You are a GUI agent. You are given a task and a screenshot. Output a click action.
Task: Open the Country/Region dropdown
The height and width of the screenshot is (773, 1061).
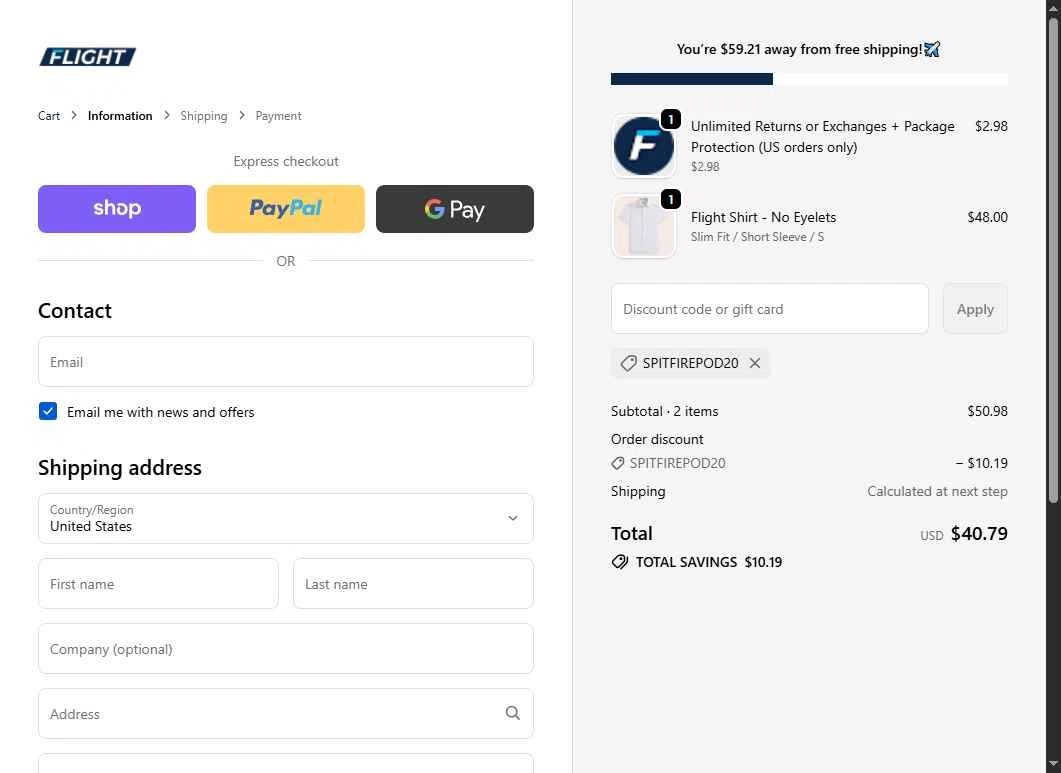point(286,518)
